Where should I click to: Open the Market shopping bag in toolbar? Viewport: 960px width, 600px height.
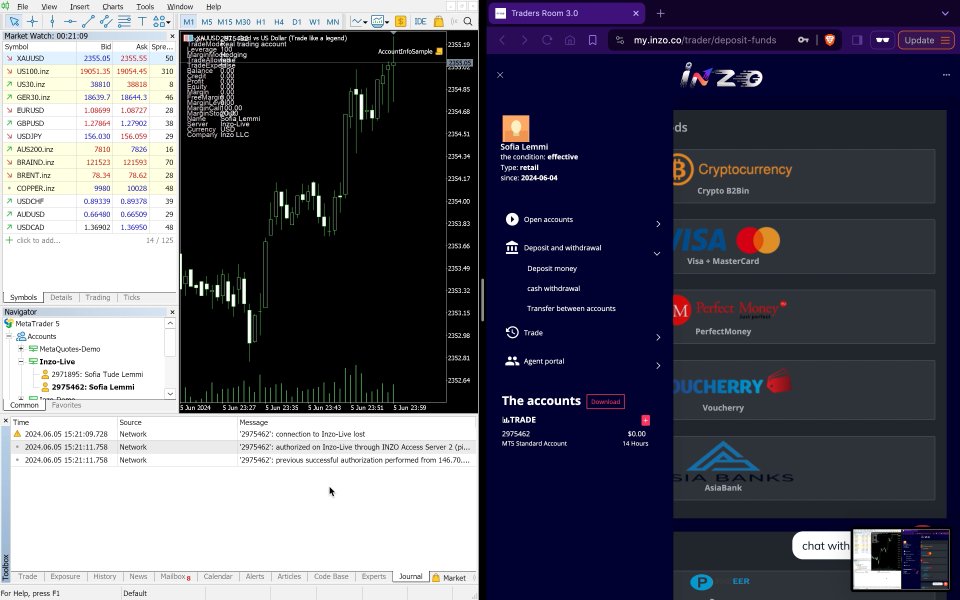438,21
